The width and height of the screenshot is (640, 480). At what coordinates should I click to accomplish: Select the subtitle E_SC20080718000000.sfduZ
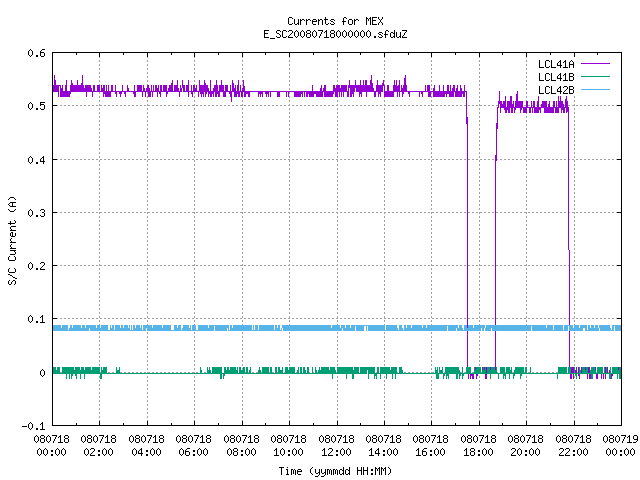pyautogui.click(x=335, y=34)
